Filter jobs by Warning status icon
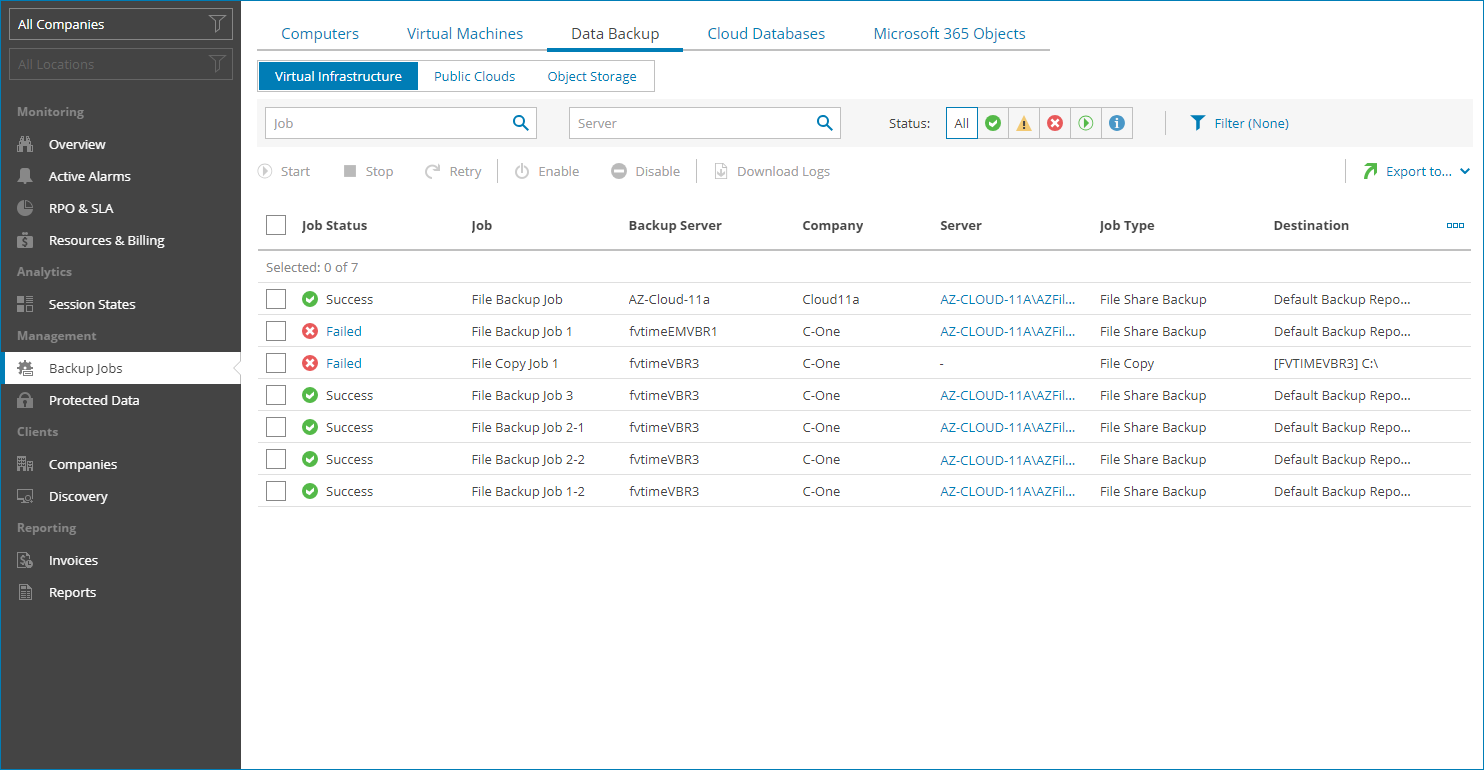 tap(1023, 122)
